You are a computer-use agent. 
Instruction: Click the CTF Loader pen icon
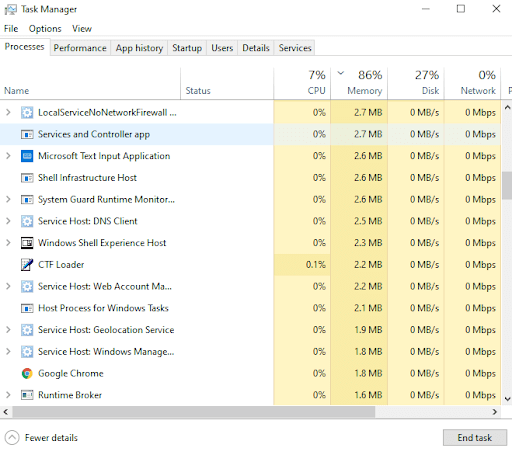point(27,265)
